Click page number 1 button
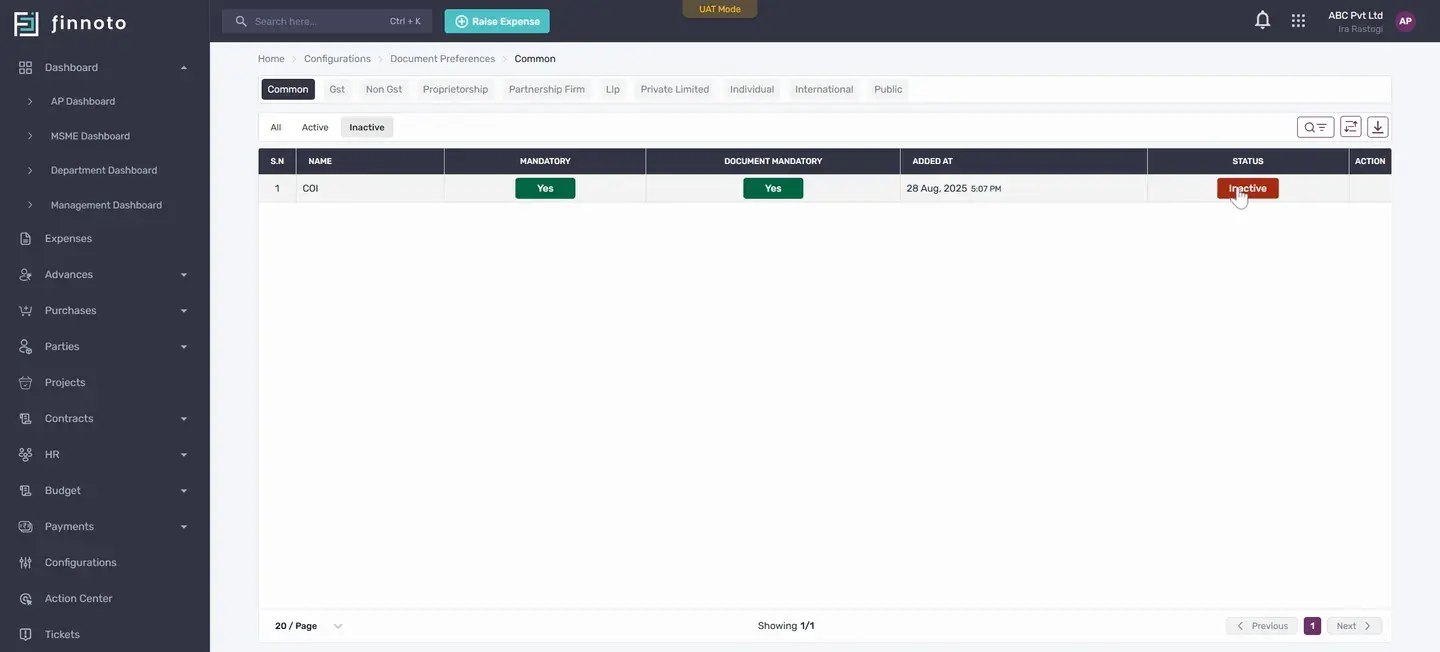Viewport: 1440px width, 652px height. 1312,626
